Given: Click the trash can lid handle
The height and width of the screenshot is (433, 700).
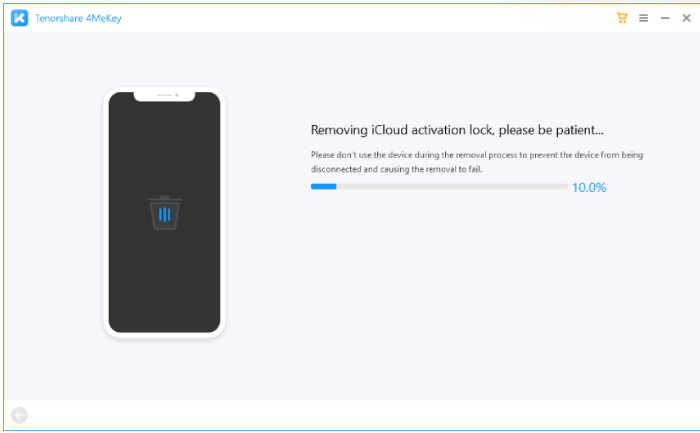Looking at the screenshot, I should coord(165,197).
